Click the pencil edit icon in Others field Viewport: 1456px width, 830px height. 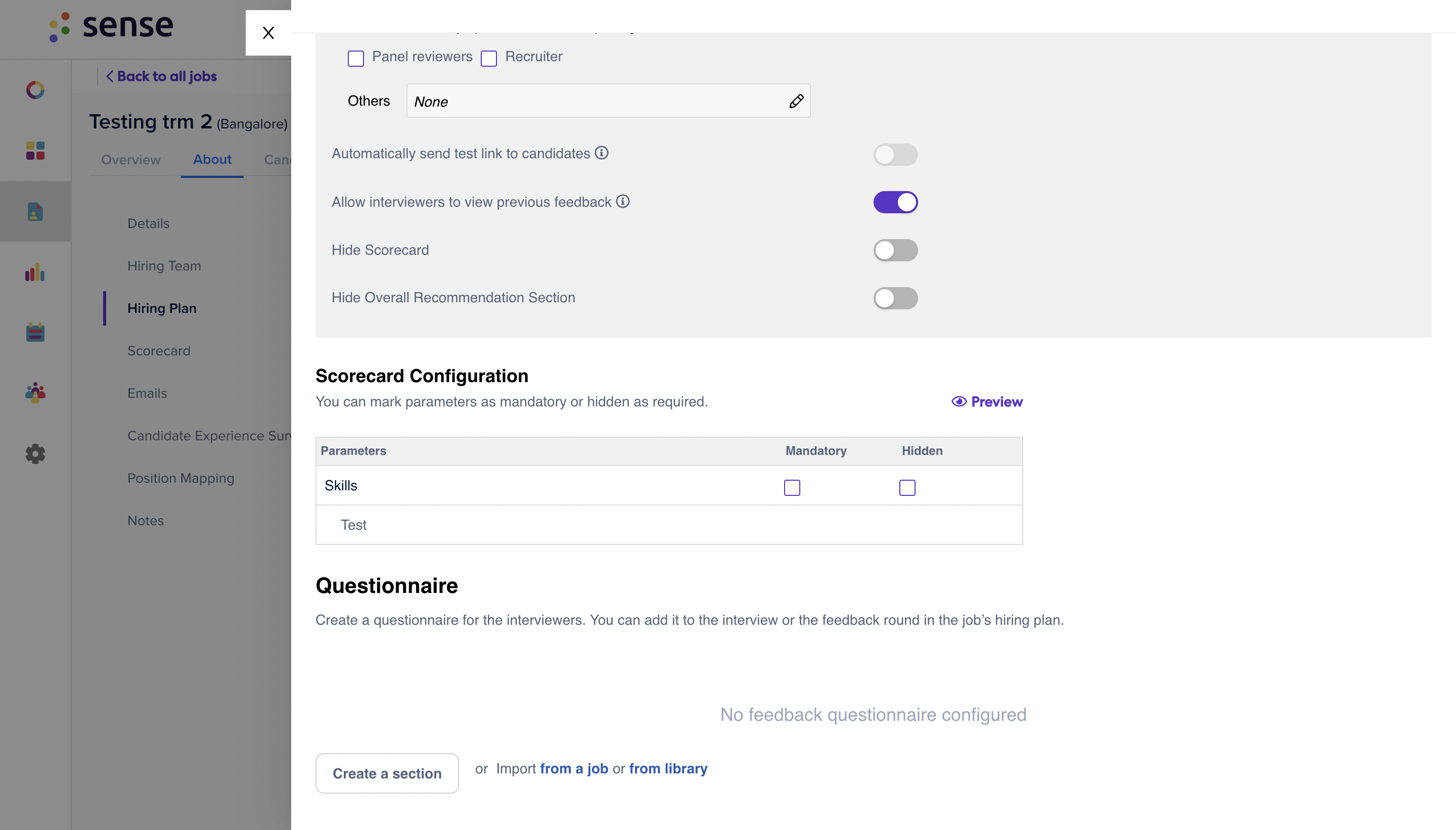(796, 102)
